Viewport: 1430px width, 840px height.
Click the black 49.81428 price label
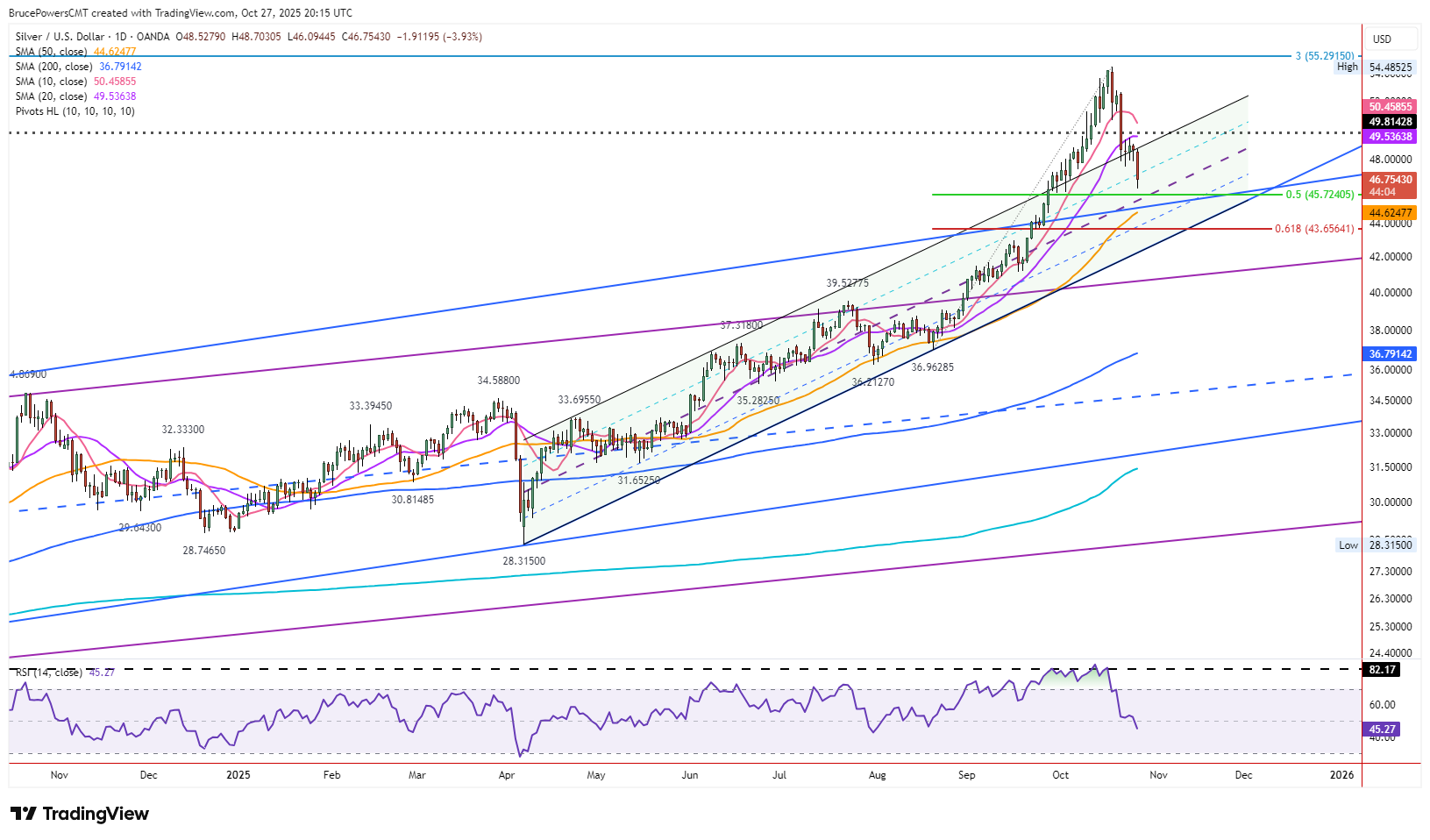tap(1391, 122)
